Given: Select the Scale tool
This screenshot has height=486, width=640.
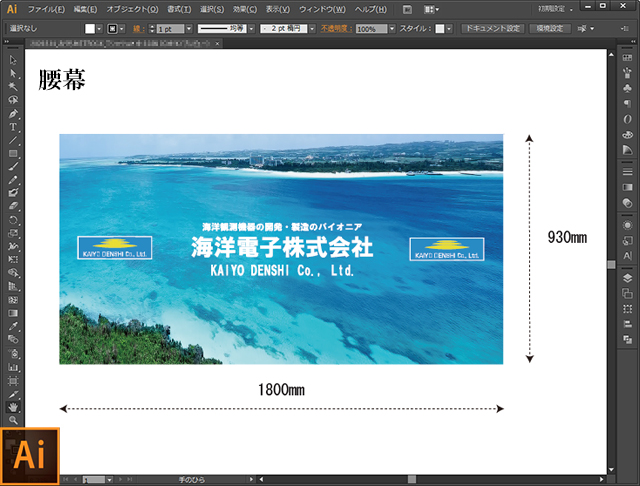Looking at the screenshot, I should 13,233.
